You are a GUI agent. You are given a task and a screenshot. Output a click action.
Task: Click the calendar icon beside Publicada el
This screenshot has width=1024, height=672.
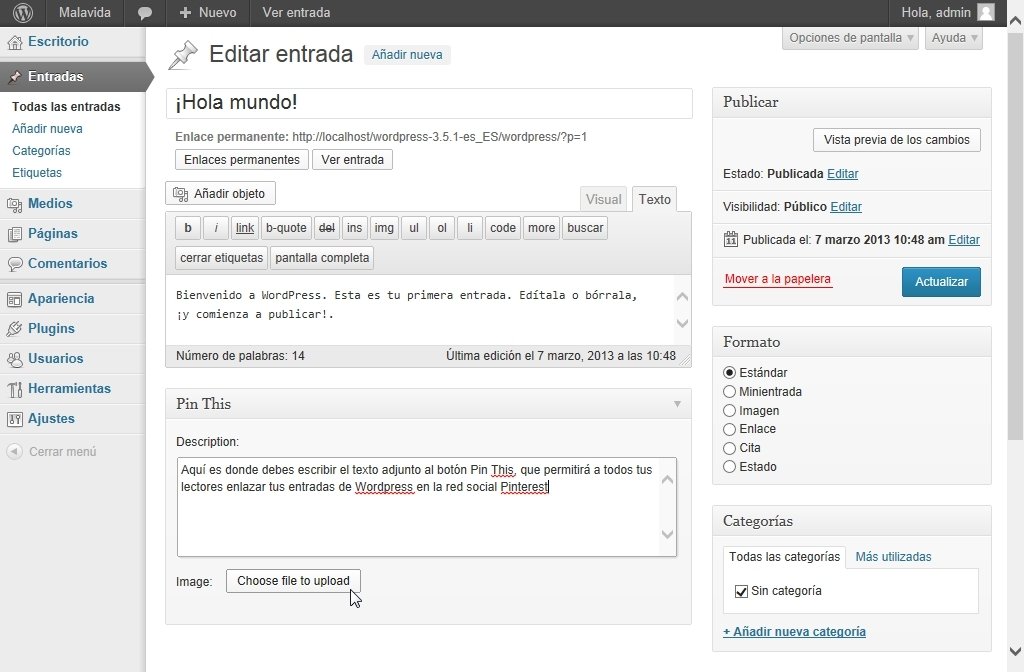[x=731, y=239]
